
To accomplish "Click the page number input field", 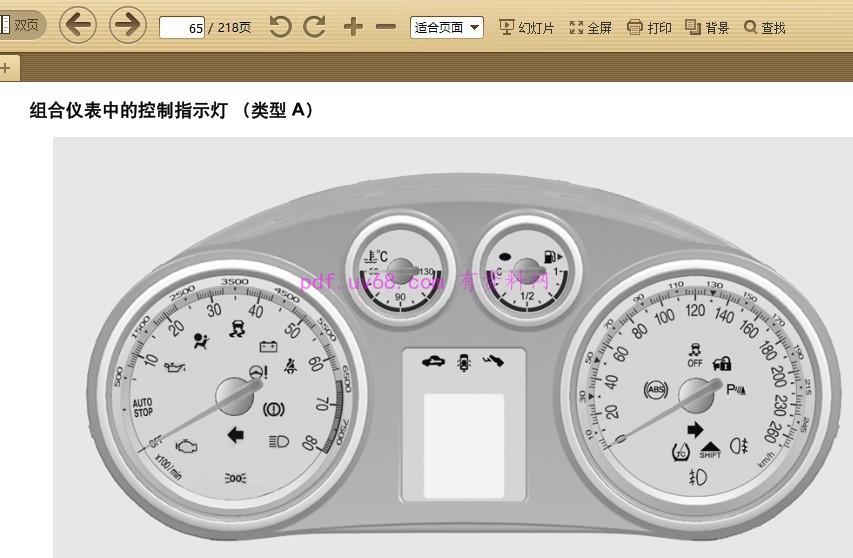I will click(182, 28).
